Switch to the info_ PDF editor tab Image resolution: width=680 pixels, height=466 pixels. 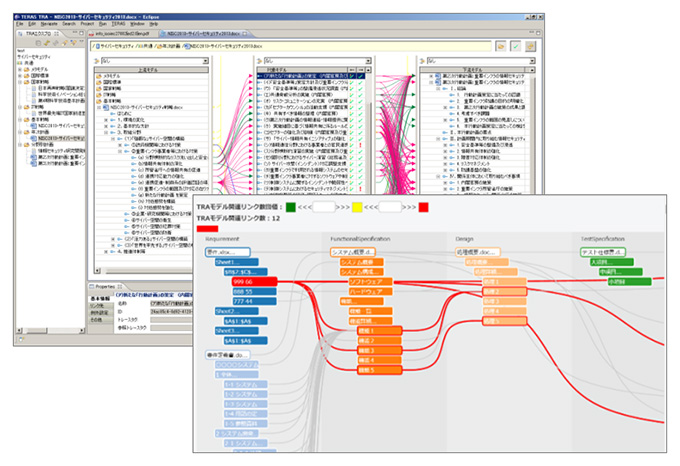121,33
